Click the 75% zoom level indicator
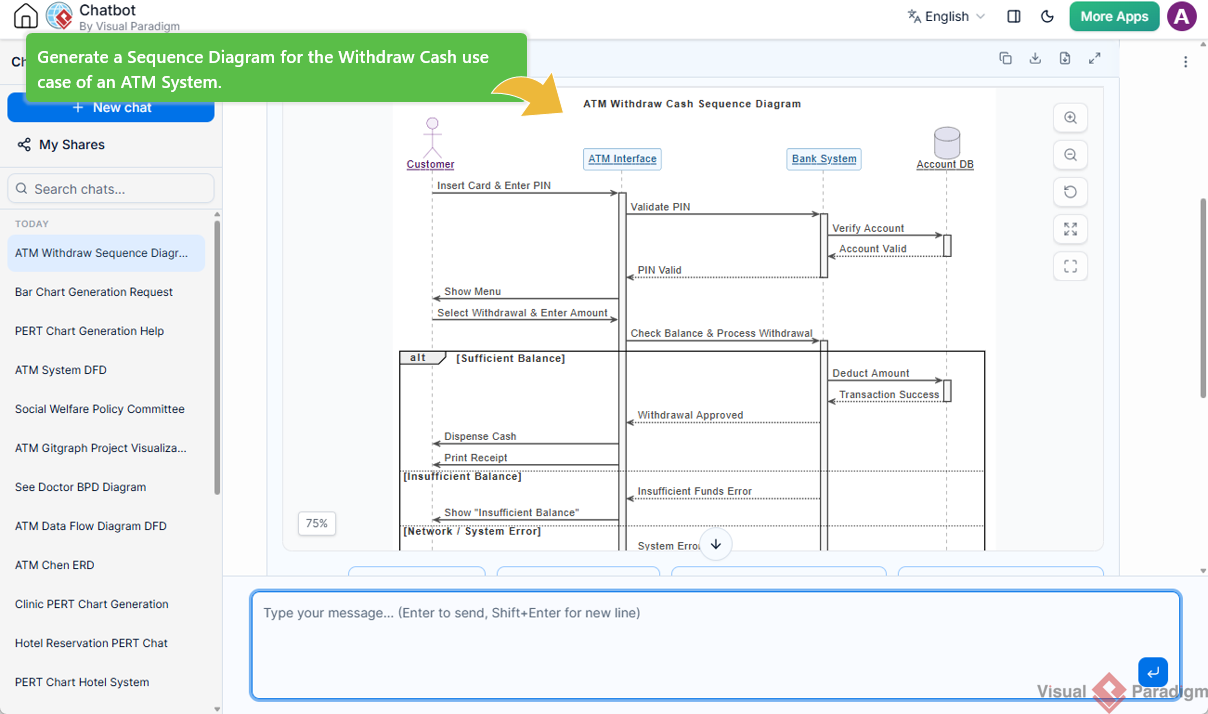The image size is (1208, 714). tap(317, 523)
